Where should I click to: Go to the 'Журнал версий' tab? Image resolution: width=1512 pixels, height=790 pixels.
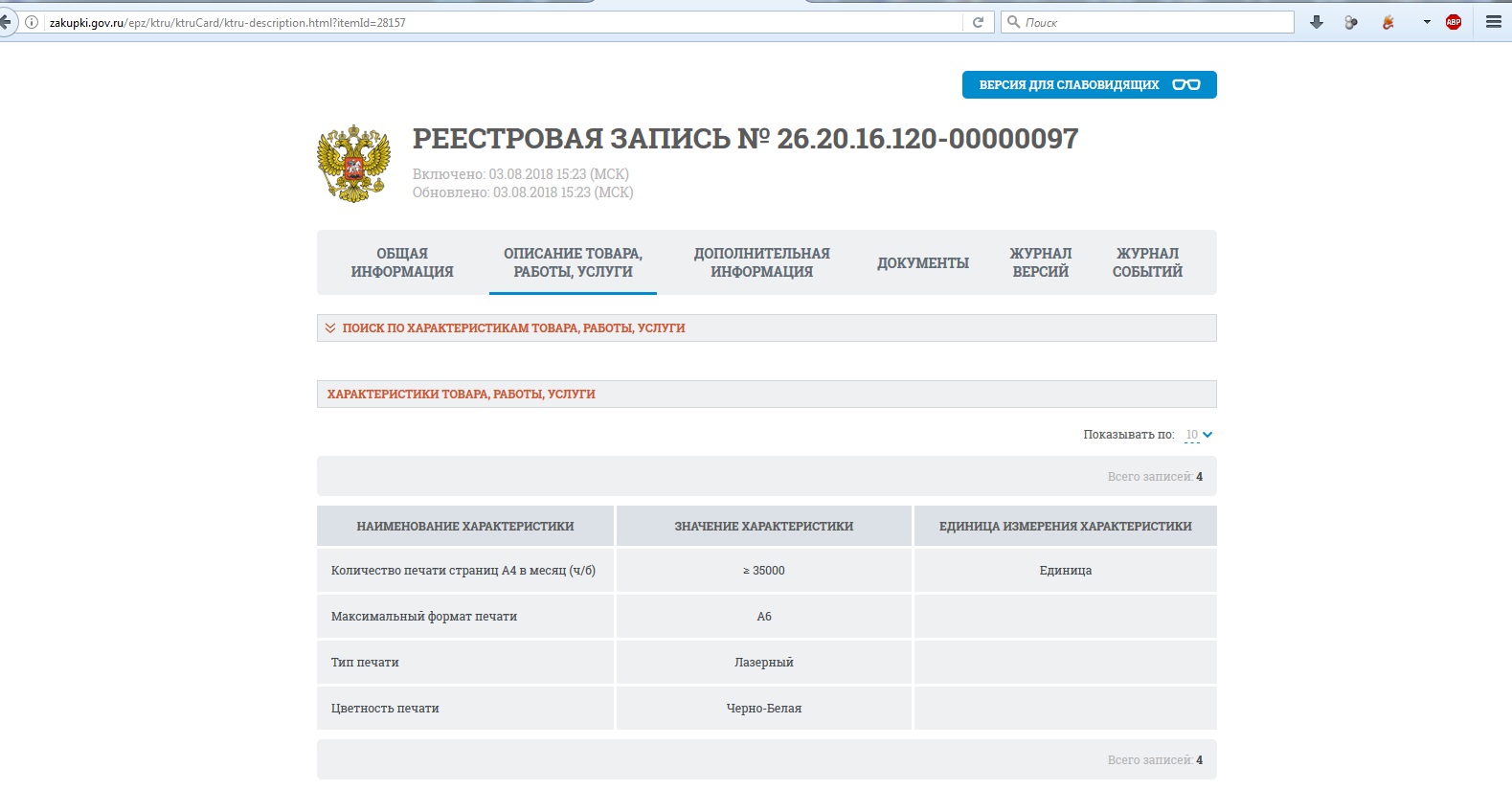[x=1040, y=262]
